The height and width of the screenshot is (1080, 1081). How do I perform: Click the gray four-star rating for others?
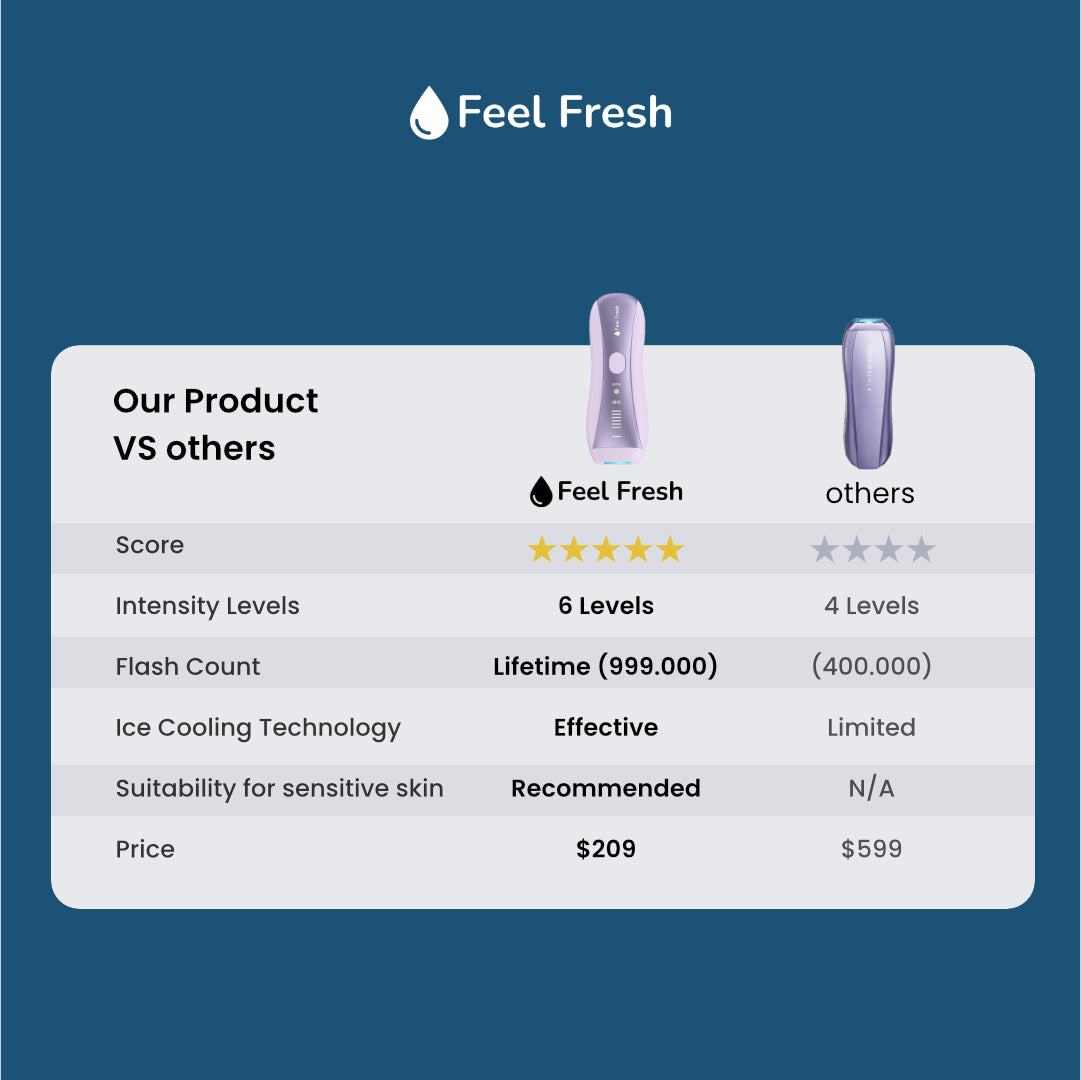point(872,549)
